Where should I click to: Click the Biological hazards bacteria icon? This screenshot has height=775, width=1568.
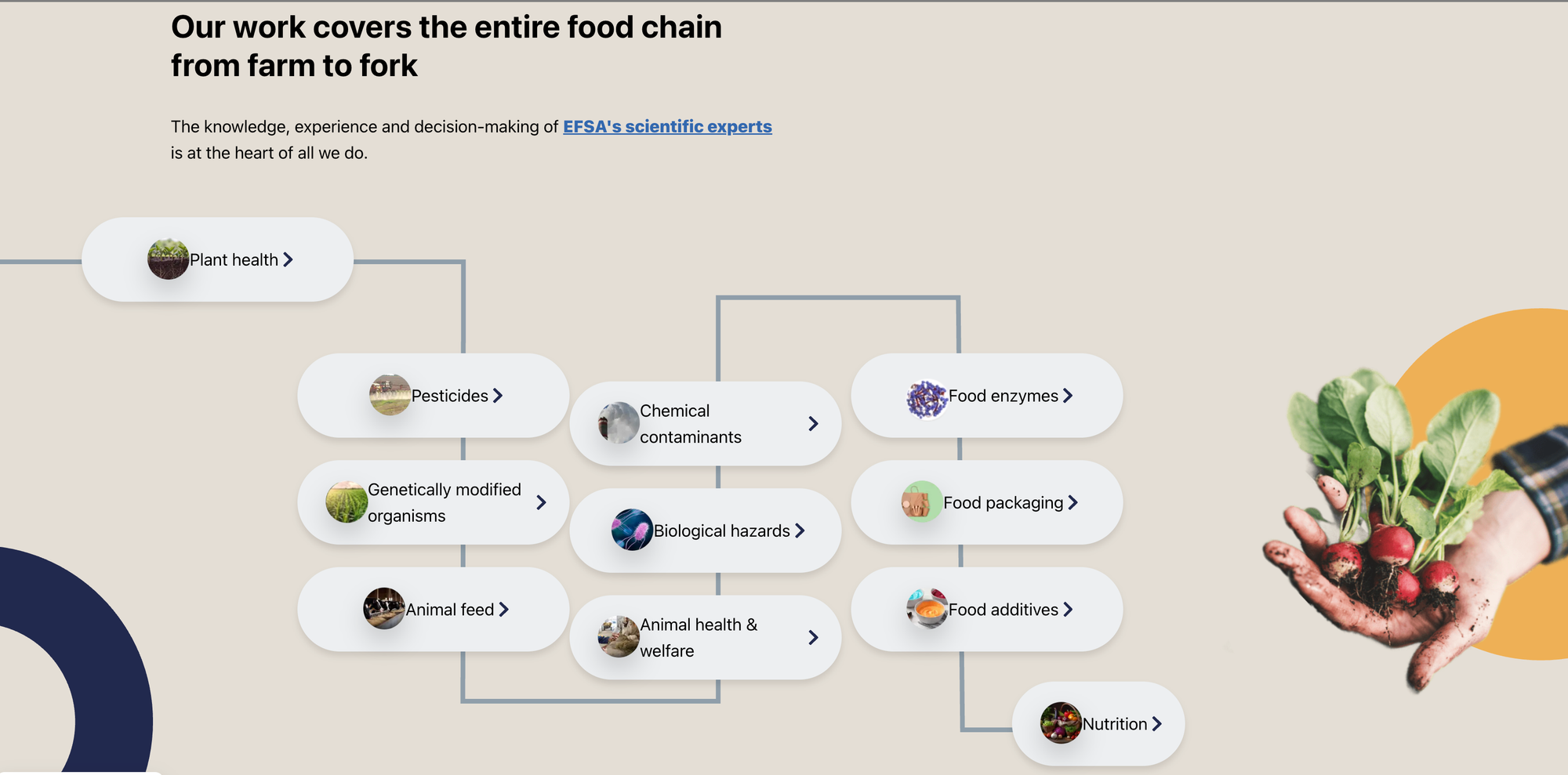click(x=632, y=531)
